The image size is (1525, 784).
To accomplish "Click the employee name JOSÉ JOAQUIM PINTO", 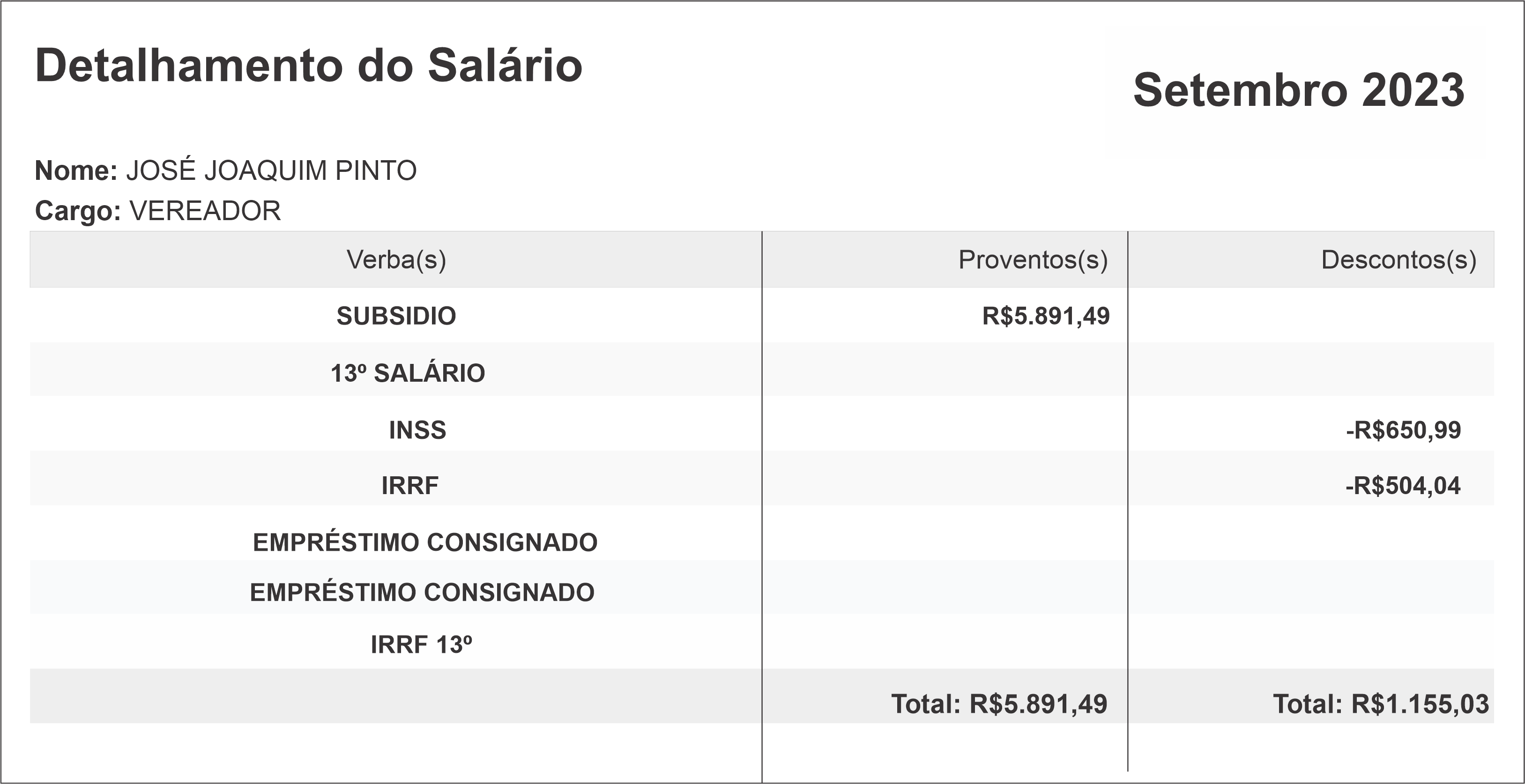I will click(x=271, y=171).
